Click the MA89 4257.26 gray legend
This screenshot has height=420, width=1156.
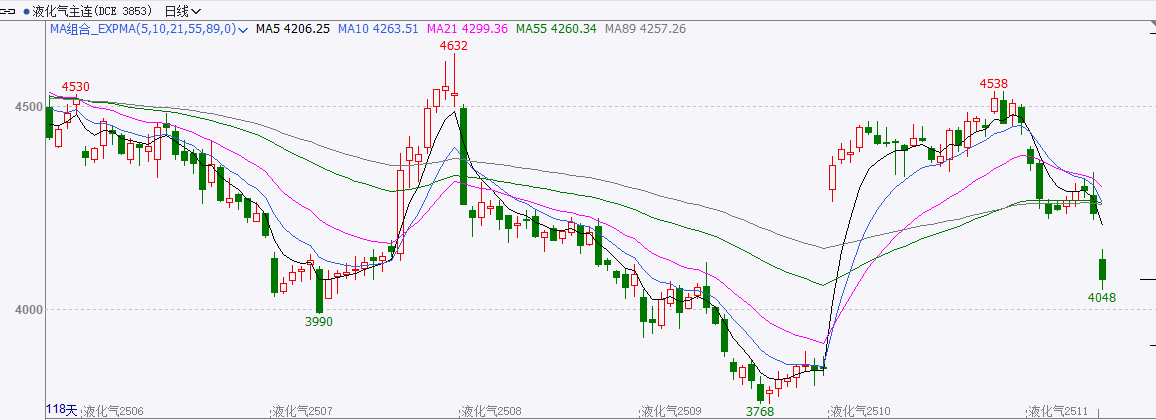tap(645, 29)
